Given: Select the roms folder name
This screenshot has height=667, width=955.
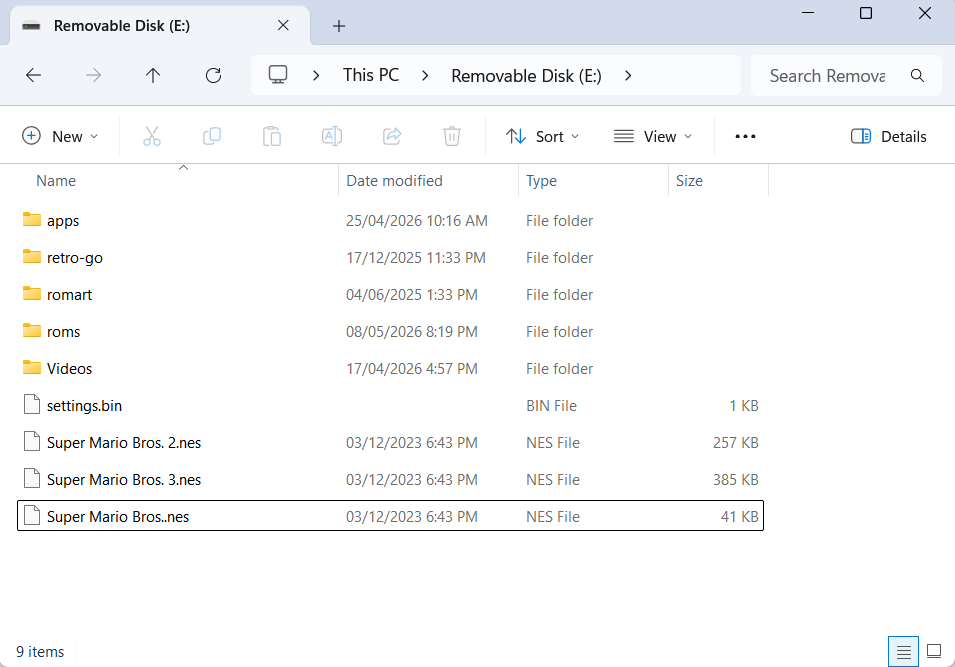Looking at the screenshot, I should [63, 332].
